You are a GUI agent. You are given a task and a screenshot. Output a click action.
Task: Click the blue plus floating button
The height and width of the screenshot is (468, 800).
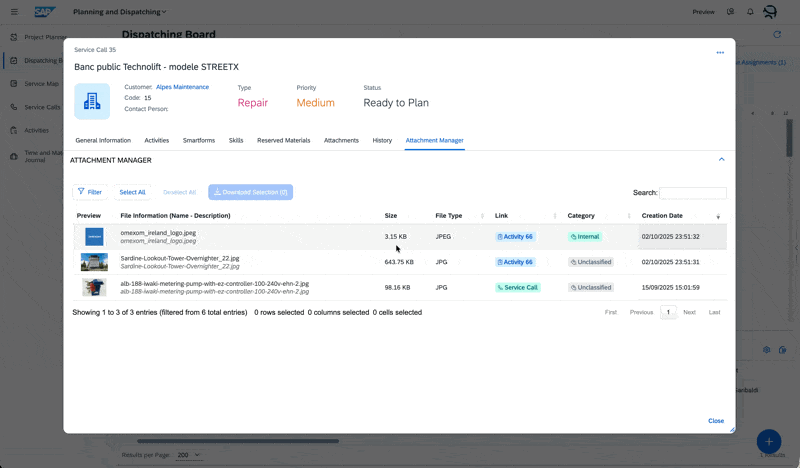click(768, 441)
